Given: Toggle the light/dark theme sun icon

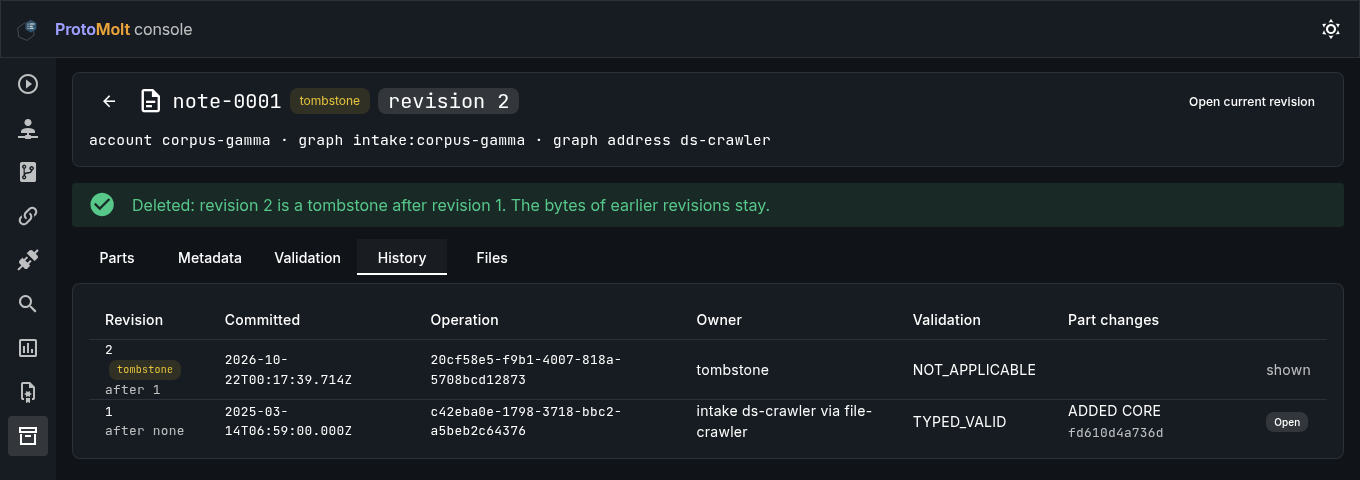Looking at the screenshot, I should [1331, 29].
